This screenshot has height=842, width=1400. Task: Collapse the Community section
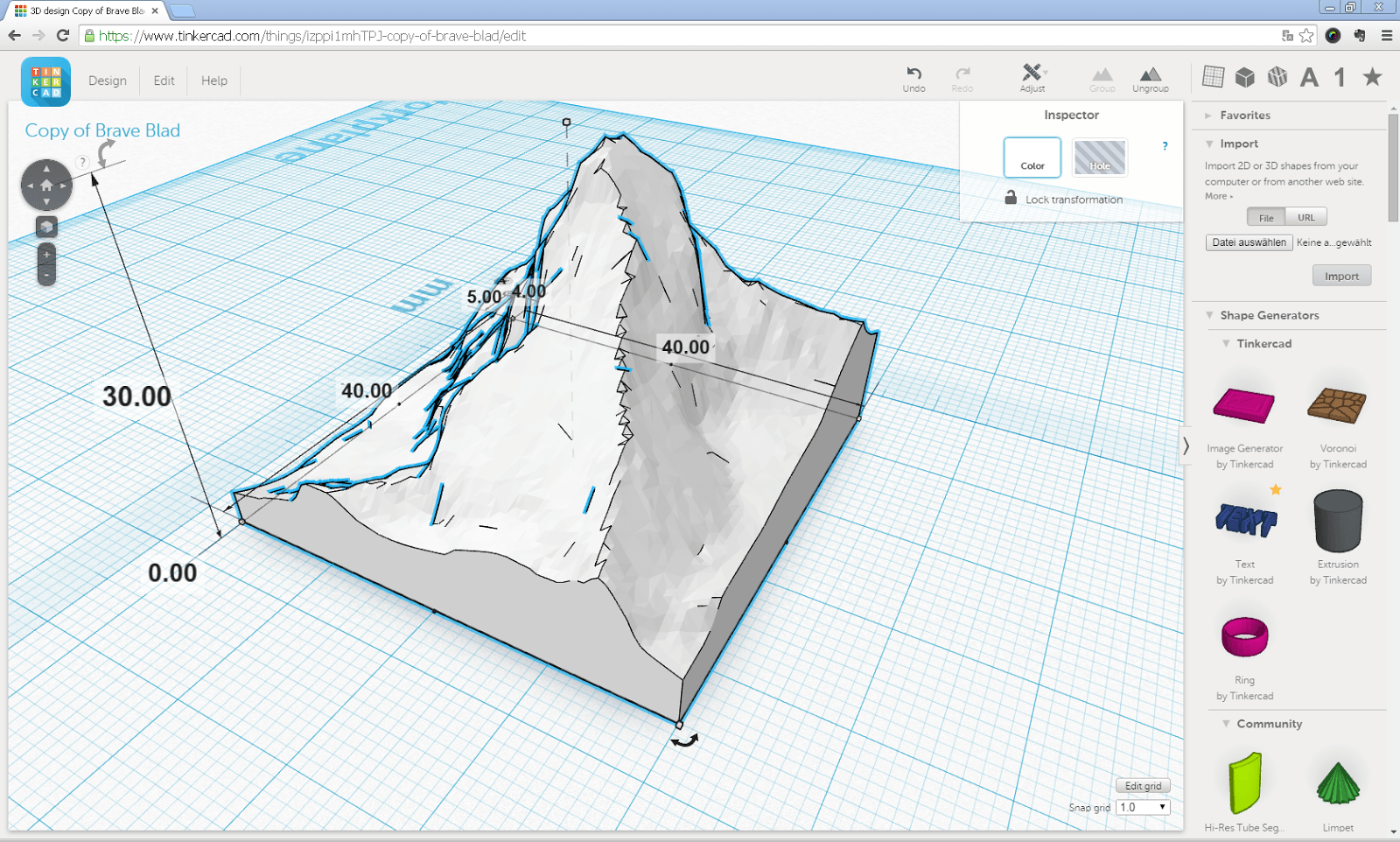pos(1225,724)
